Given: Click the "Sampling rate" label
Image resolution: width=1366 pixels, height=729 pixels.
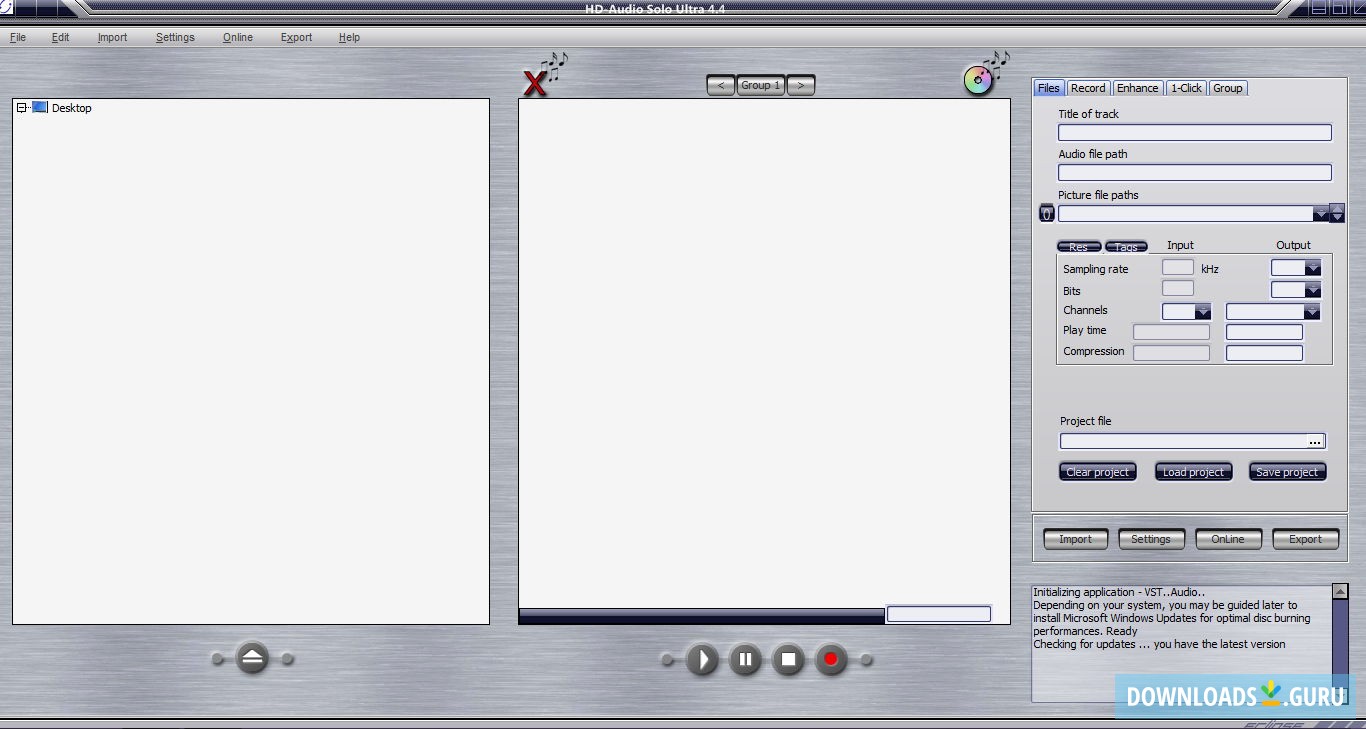Looking at the screenshot, I should pyautogui.click(x=1096, y=269).
